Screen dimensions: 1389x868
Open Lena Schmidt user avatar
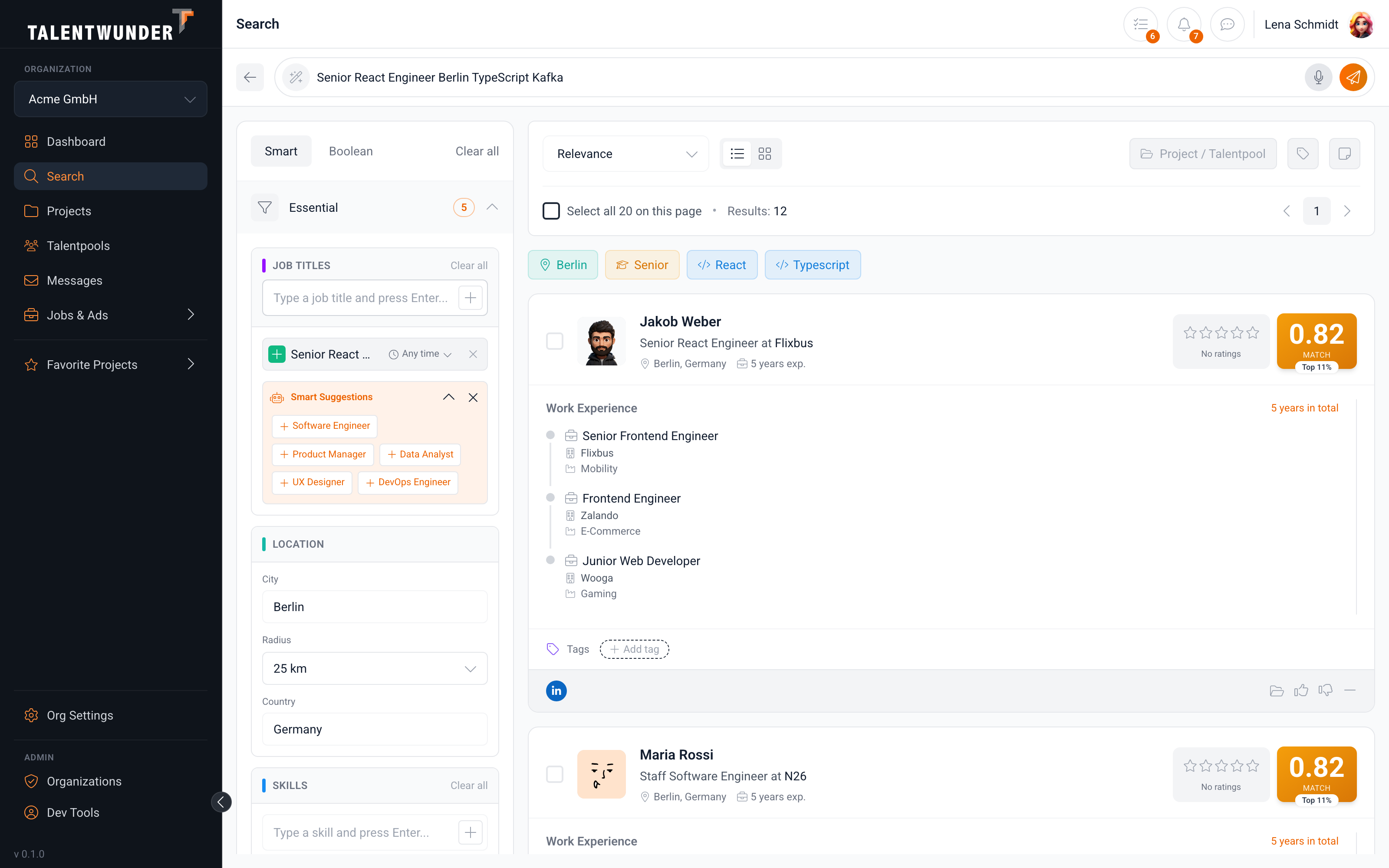[x=1360, y=25]
